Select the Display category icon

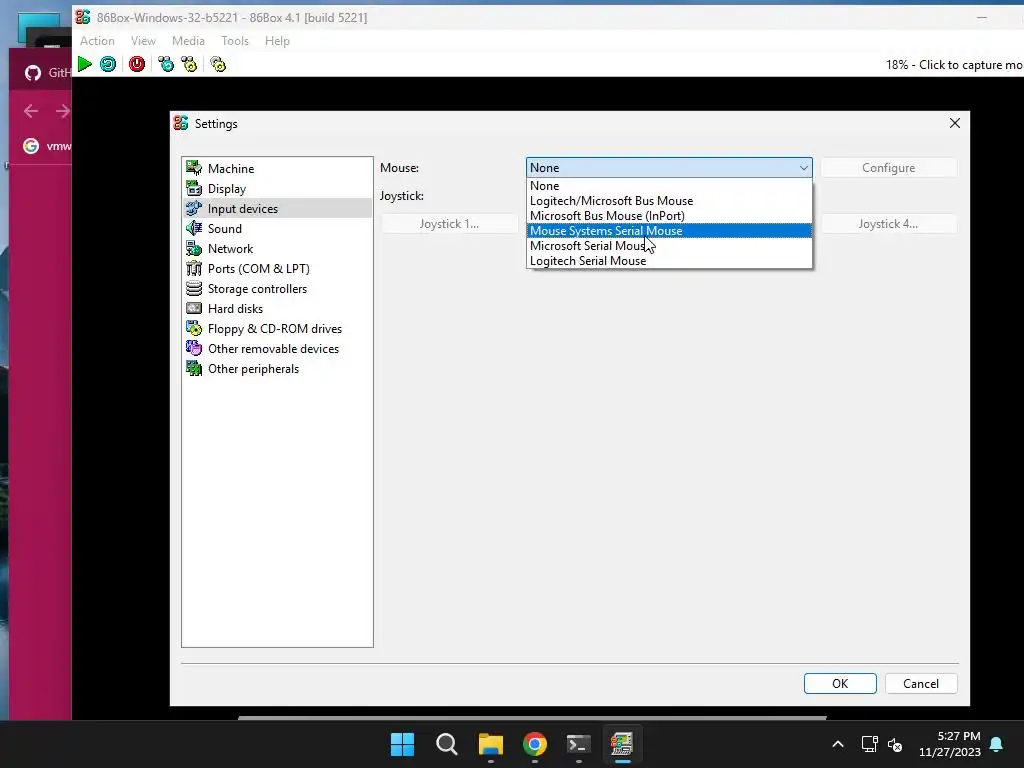click(194, 188)
